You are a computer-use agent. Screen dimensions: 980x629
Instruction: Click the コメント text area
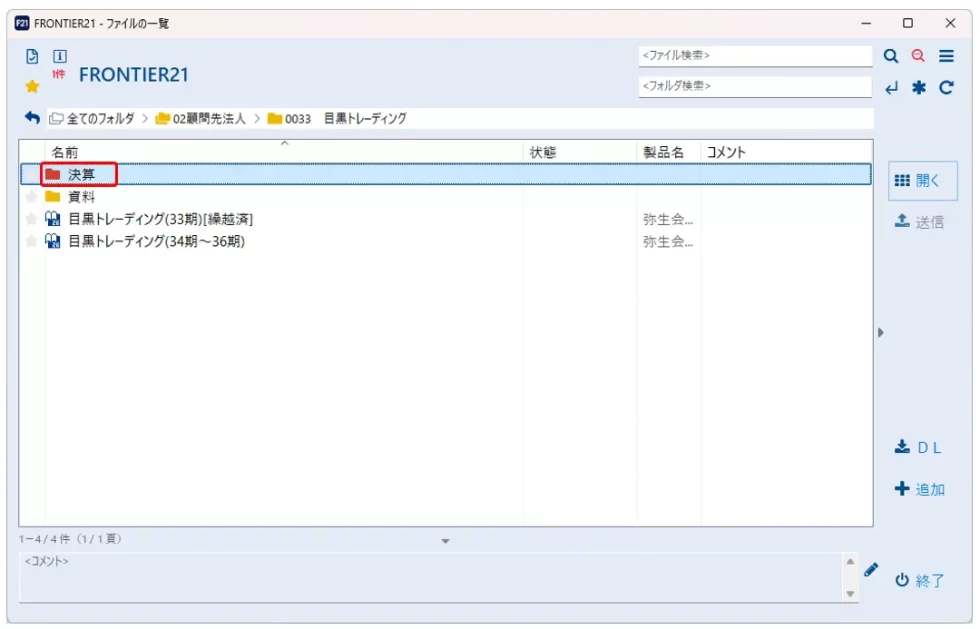point(431,577)
